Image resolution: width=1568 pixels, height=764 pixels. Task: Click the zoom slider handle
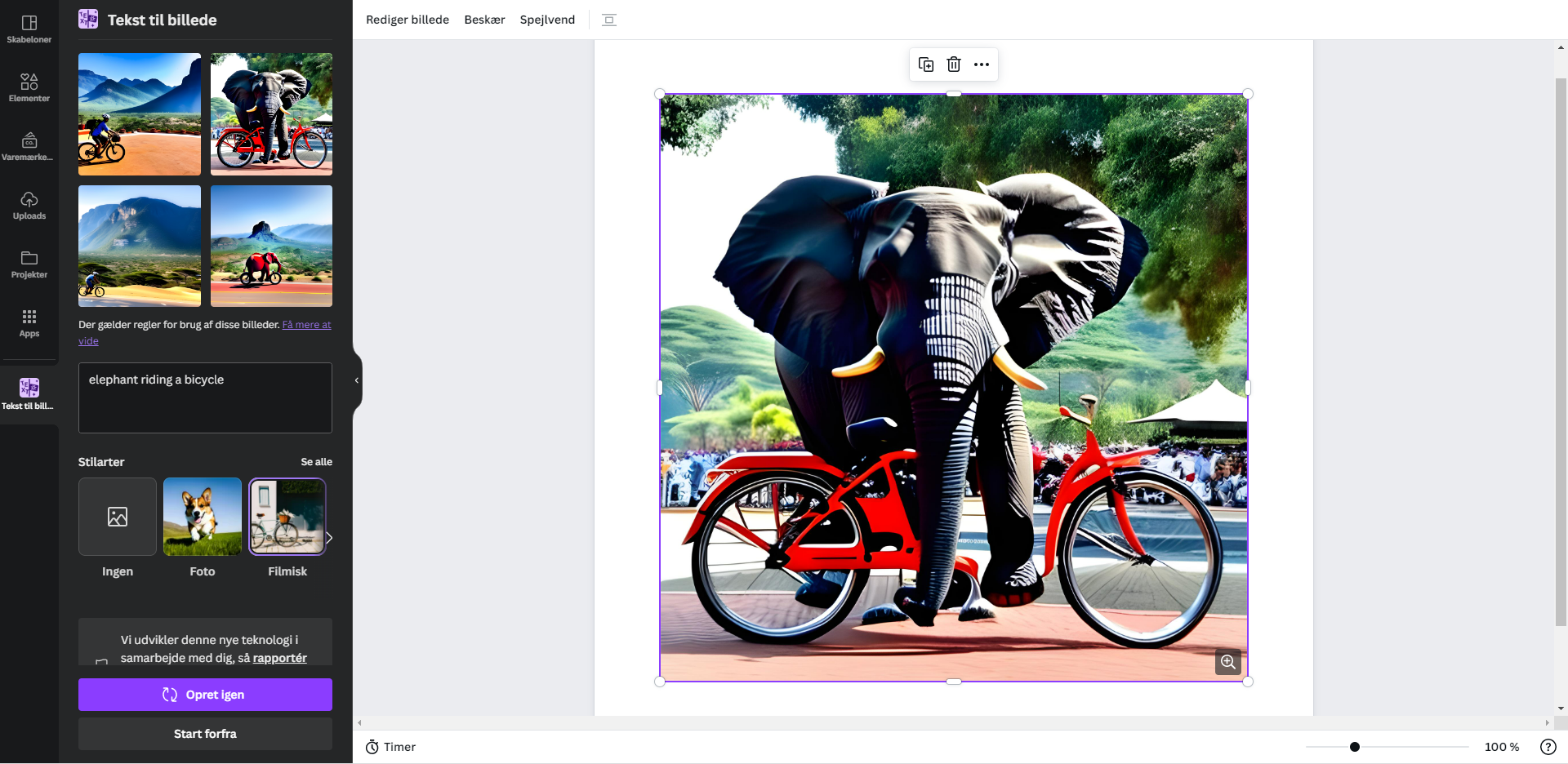(x=1355, y=747)
